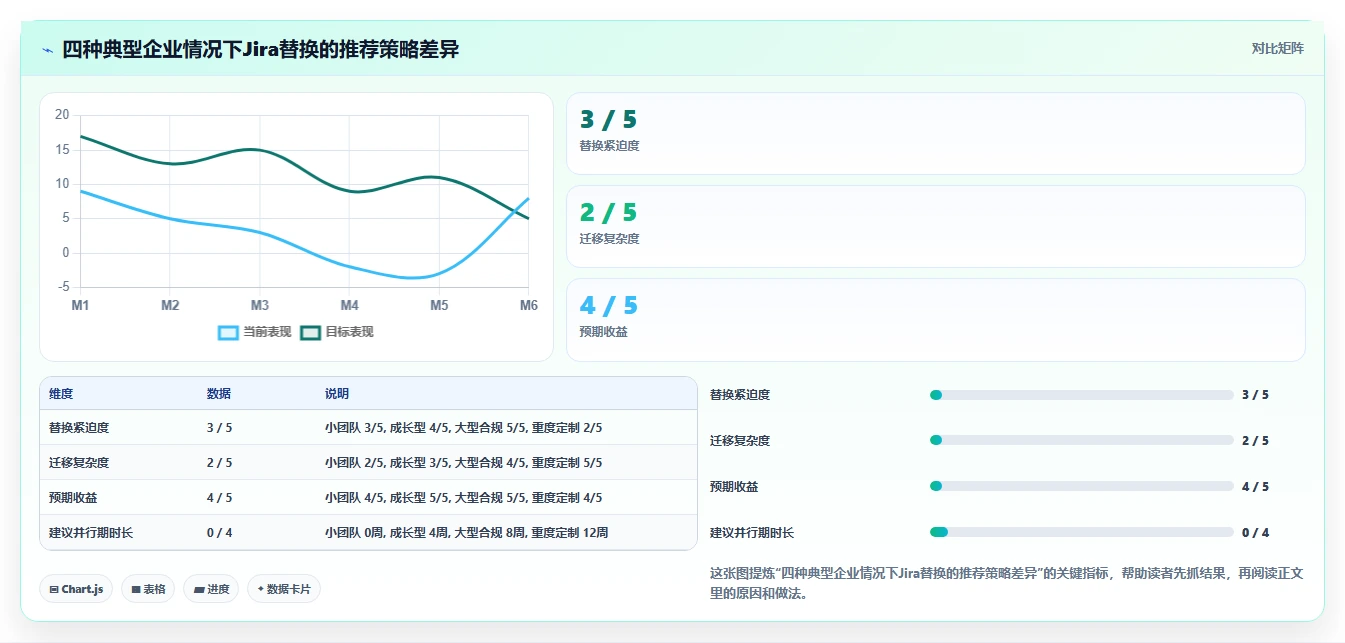The height and width of the screenshot is (643, 1345).
Task: Click the 进度 chip
Action: [211, 589]
